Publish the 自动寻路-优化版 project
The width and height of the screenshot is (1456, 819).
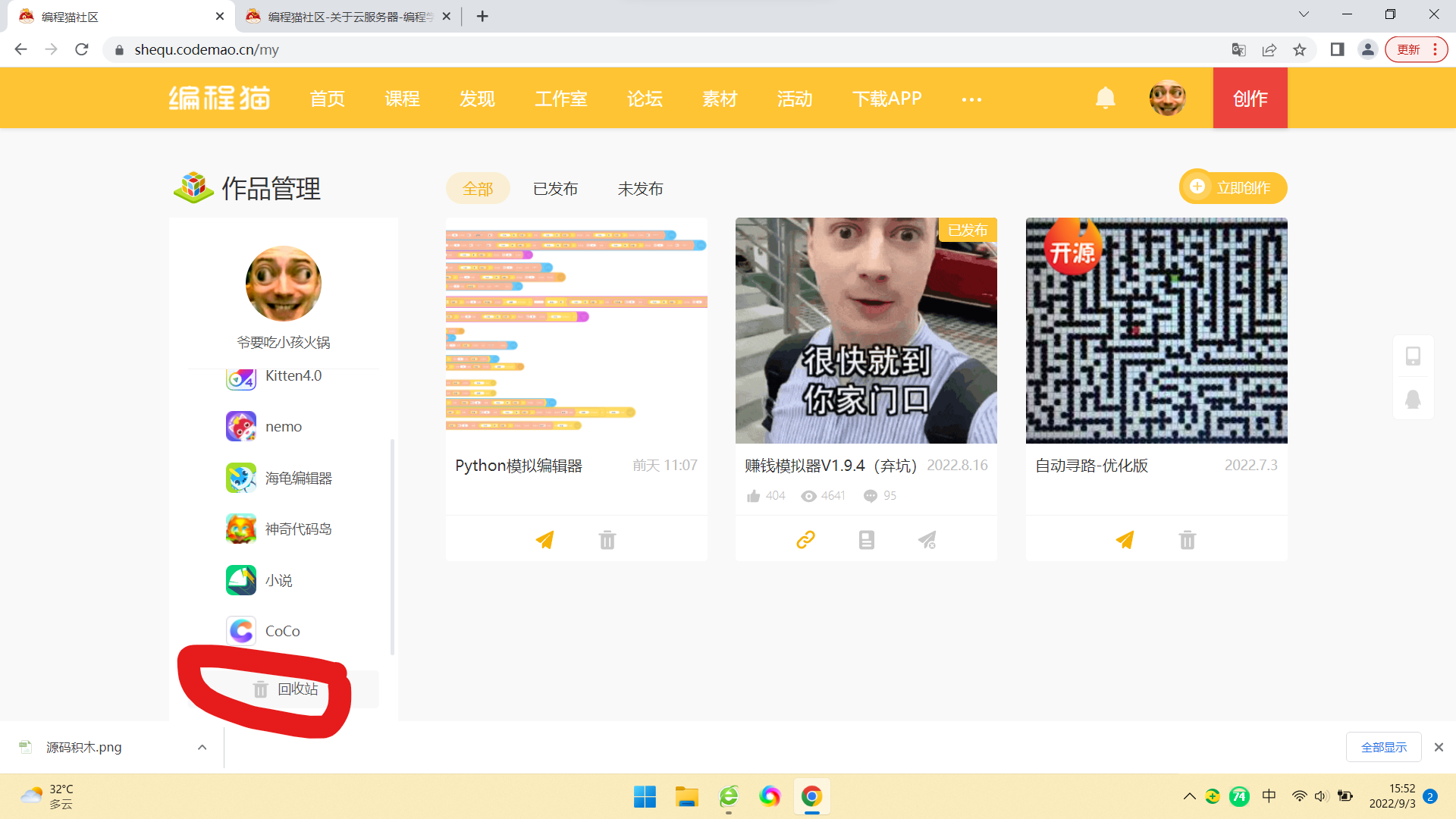click(1125, 540)
